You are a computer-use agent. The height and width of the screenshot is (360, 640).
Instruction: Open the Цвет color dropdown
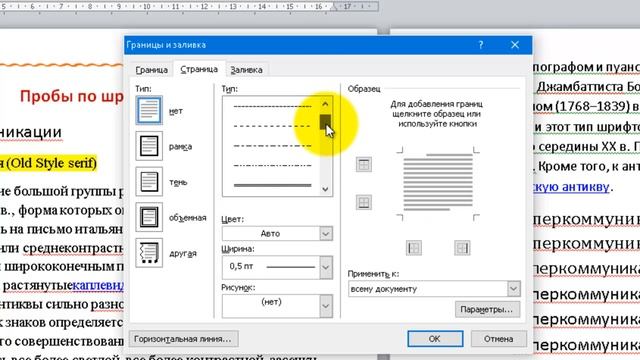(325, 233)
